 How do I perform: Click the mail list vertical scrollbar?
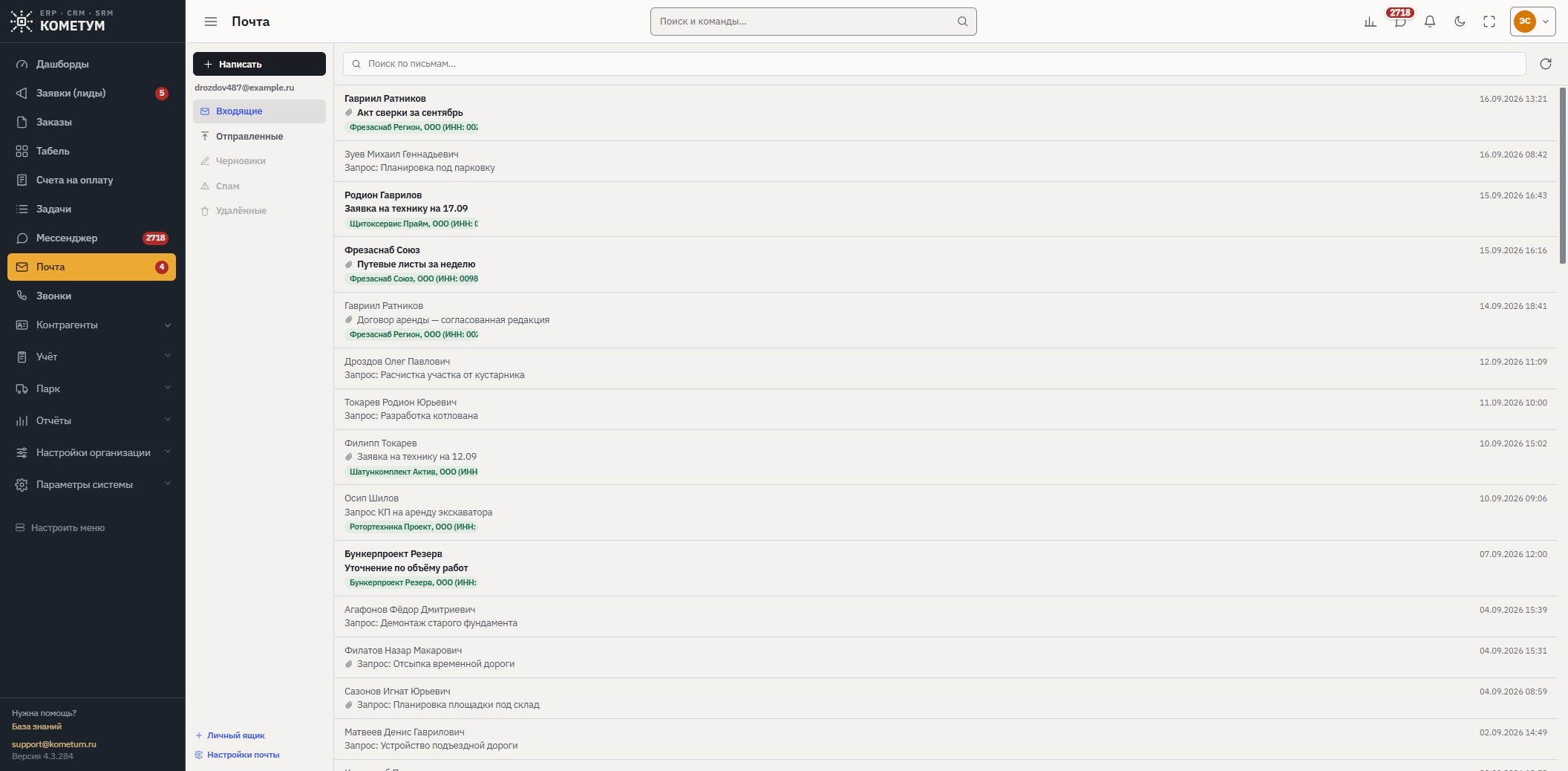[x=1562, y=175]
